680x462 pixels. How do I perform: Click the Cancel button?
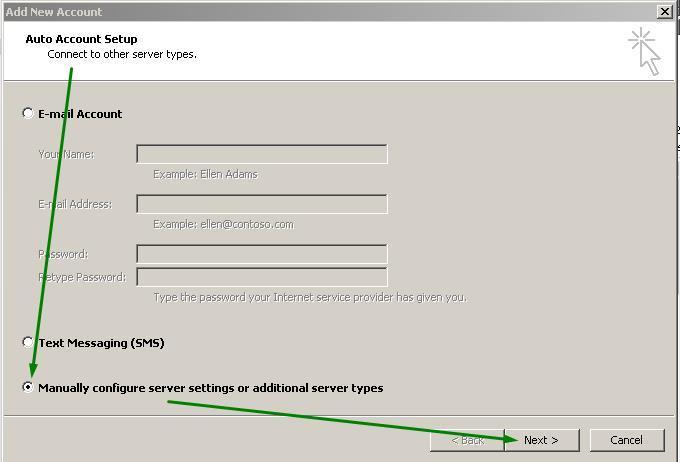[627, 440]
